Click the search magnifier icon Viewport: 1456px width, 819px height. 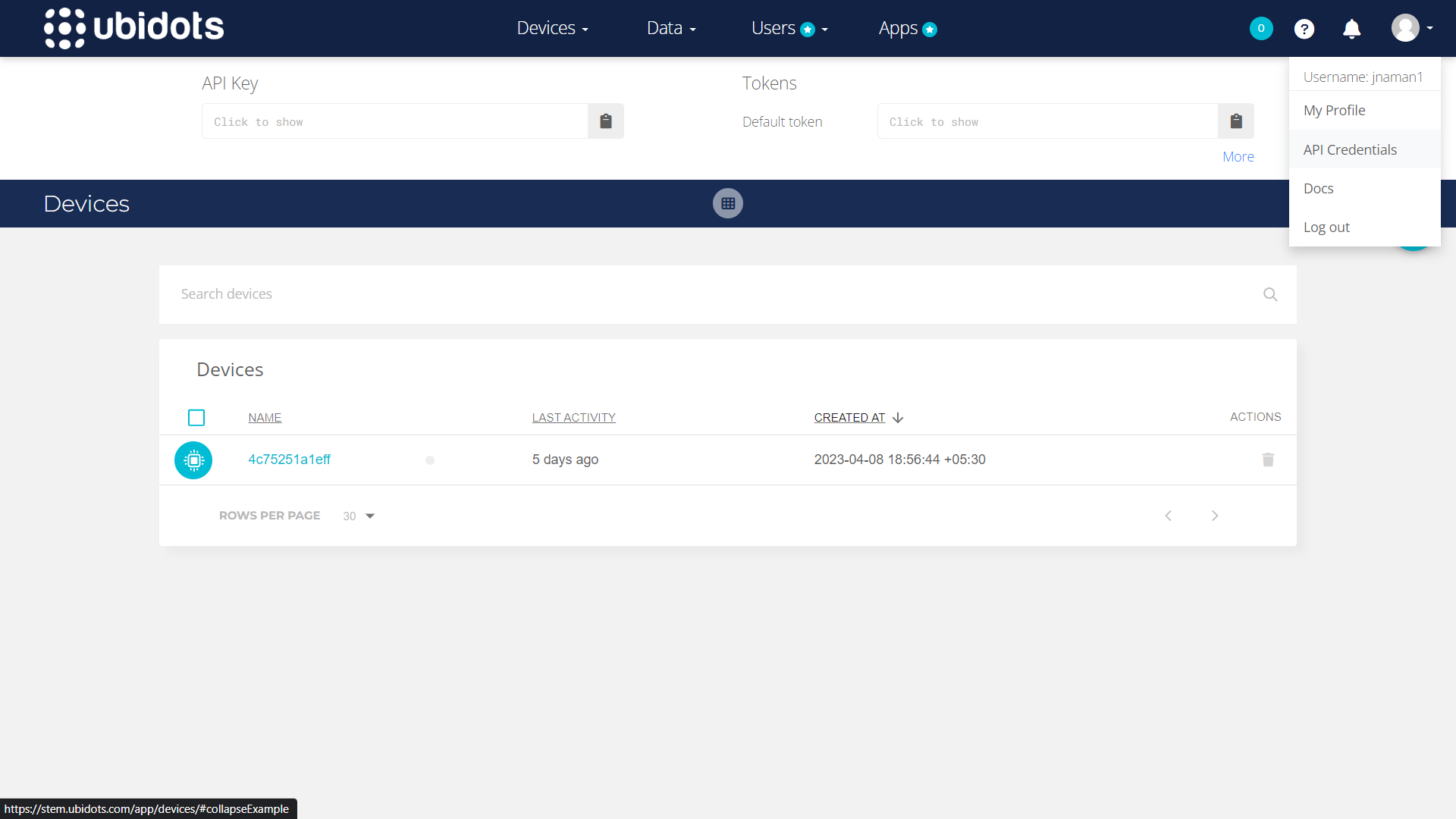click(x=1270, y=294)
